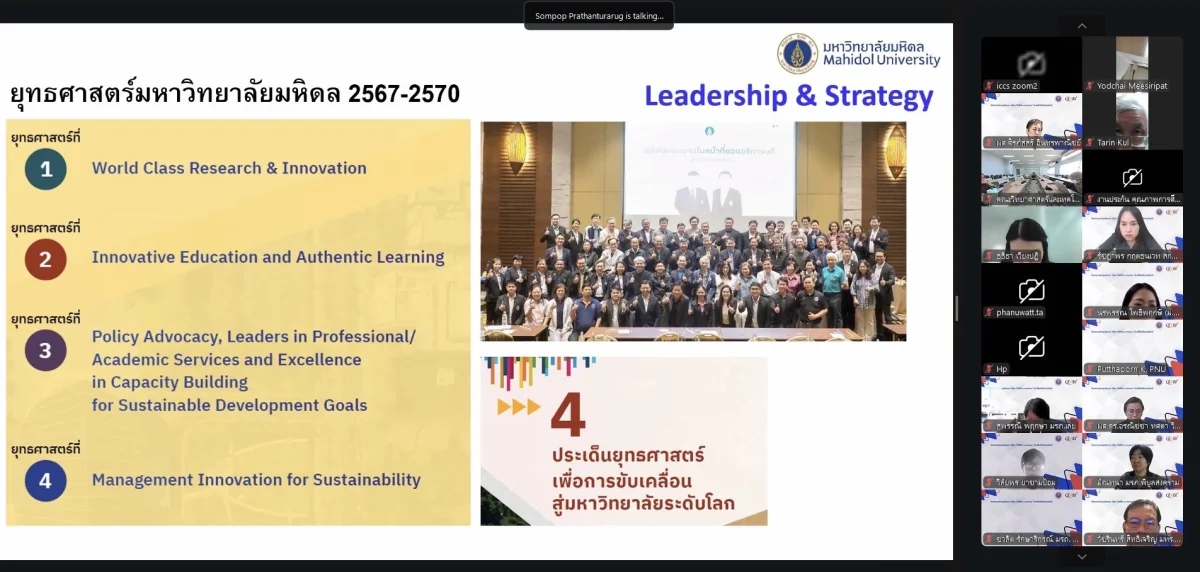
Task: Click 'Policy Advocacy, Leaders in Professional/' line
Action: click(x=253, y=336)
